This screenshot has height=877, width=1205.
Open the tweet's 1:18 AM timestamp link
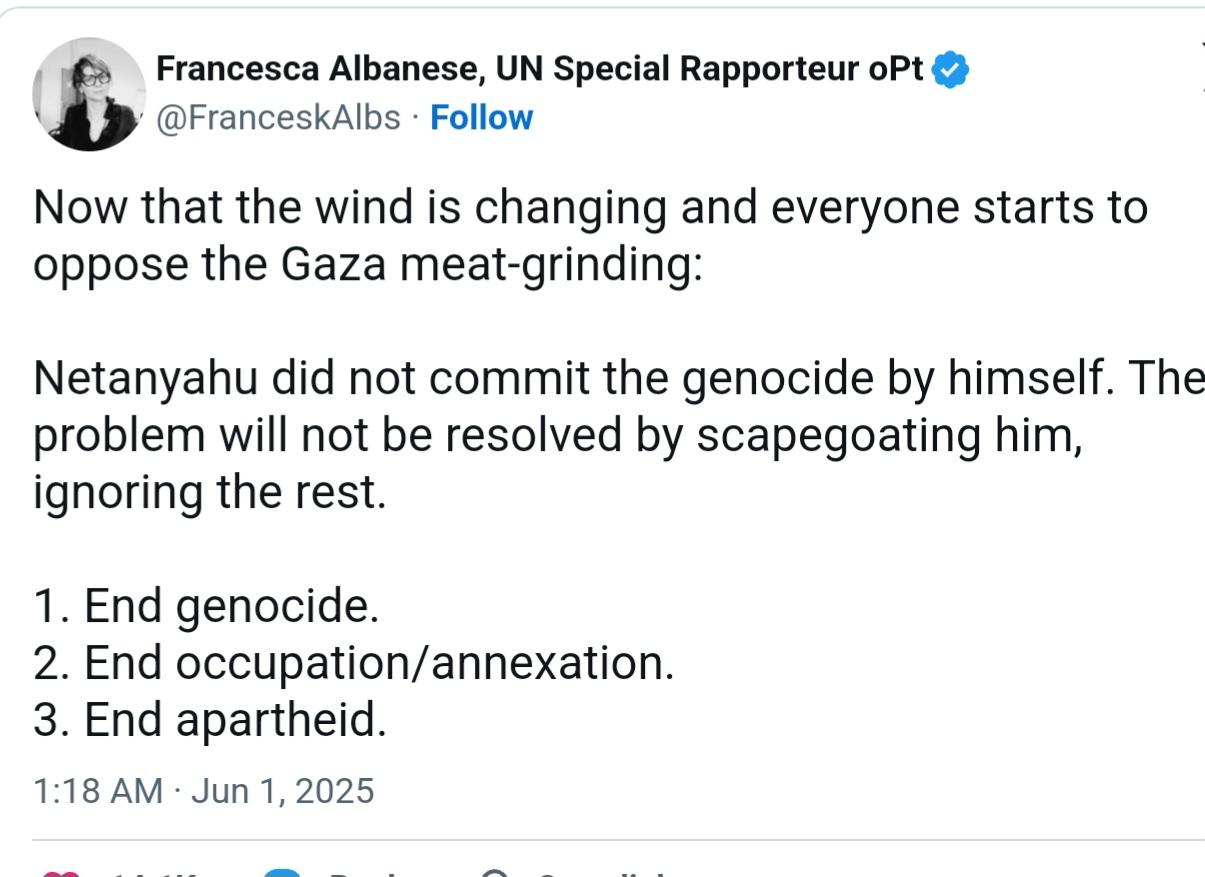point(97,791)
